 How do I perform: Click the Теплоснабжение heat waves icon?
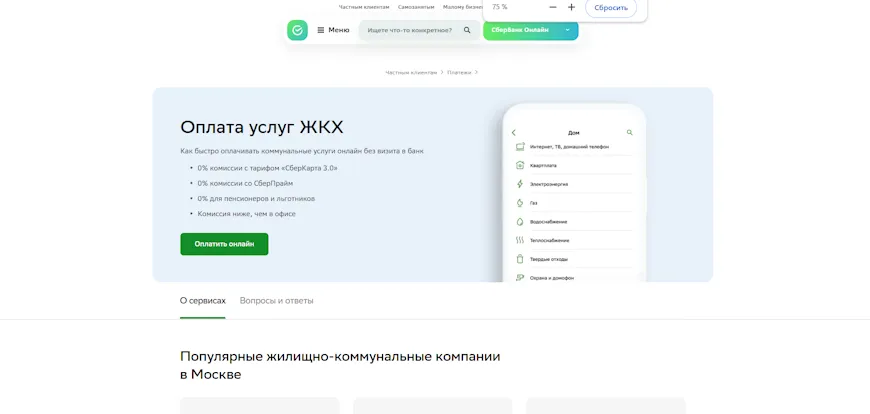click(x=520, y=240)
